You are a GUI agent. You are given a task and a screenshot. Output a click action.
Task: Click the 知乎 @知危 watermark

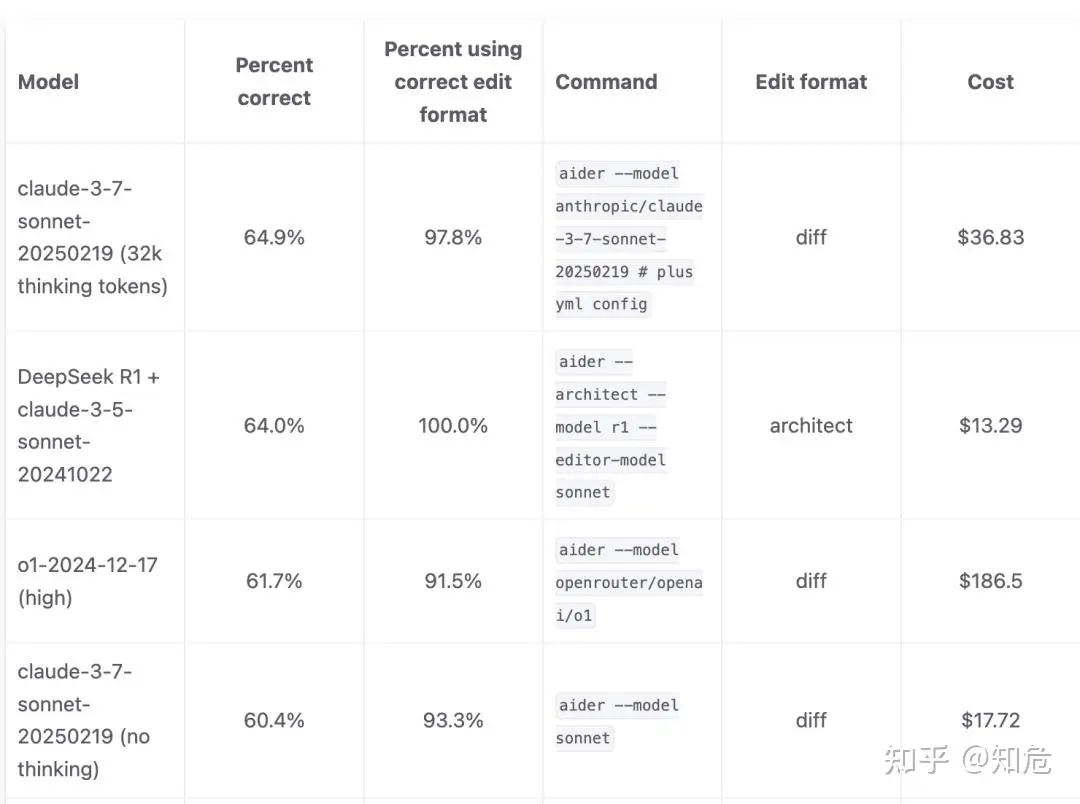[968, 759]
